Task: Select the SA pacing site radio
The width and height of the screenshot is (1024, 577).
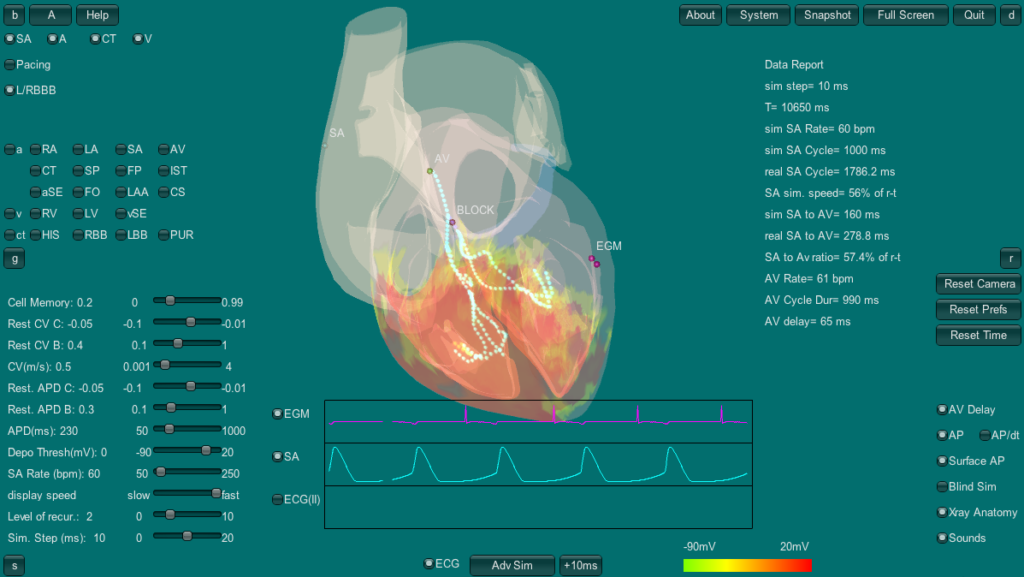Action: click(x=11, y=39)
